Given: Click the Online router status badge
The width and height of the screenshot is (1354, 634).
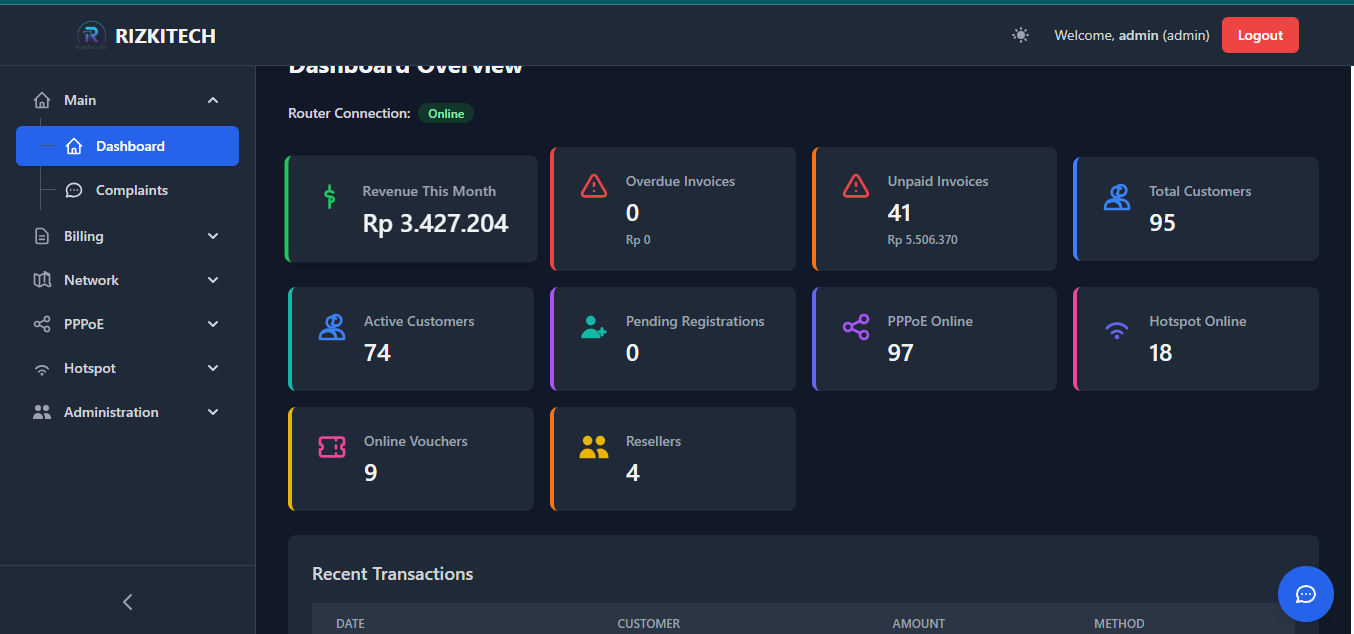Looking at the screenshot, I should click(446, 113).
